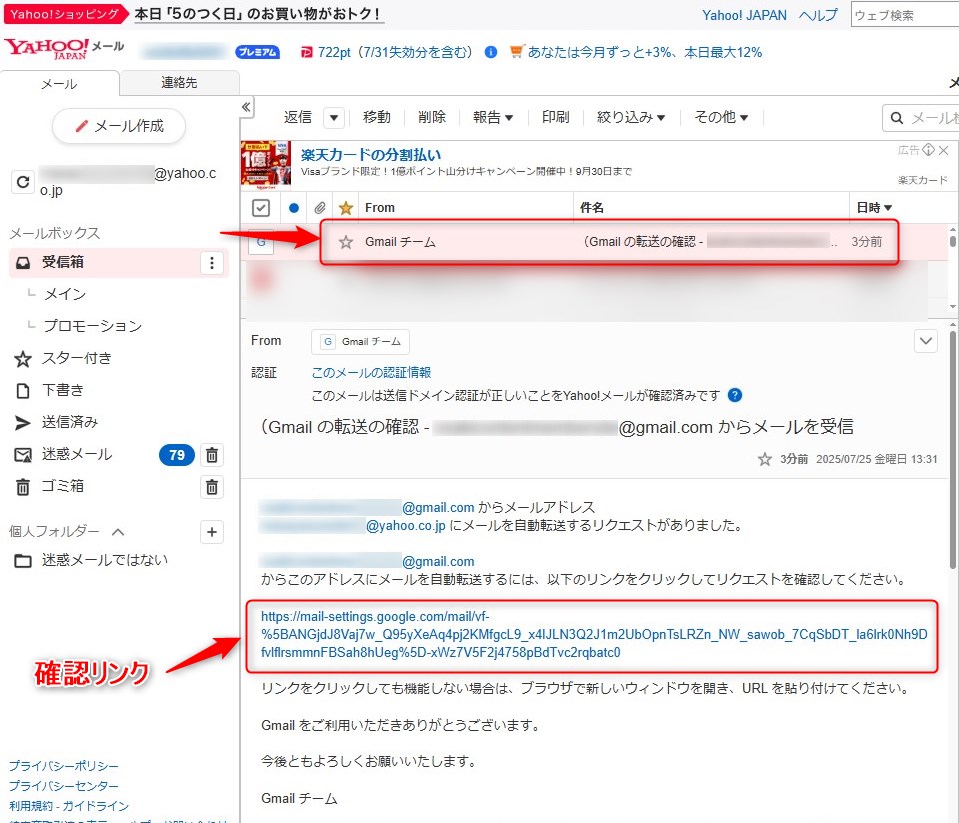959x823 pixels.
Task: Open the ゴミ箱 trash folder
Action: pyautogui.click(x=62, y=486)
